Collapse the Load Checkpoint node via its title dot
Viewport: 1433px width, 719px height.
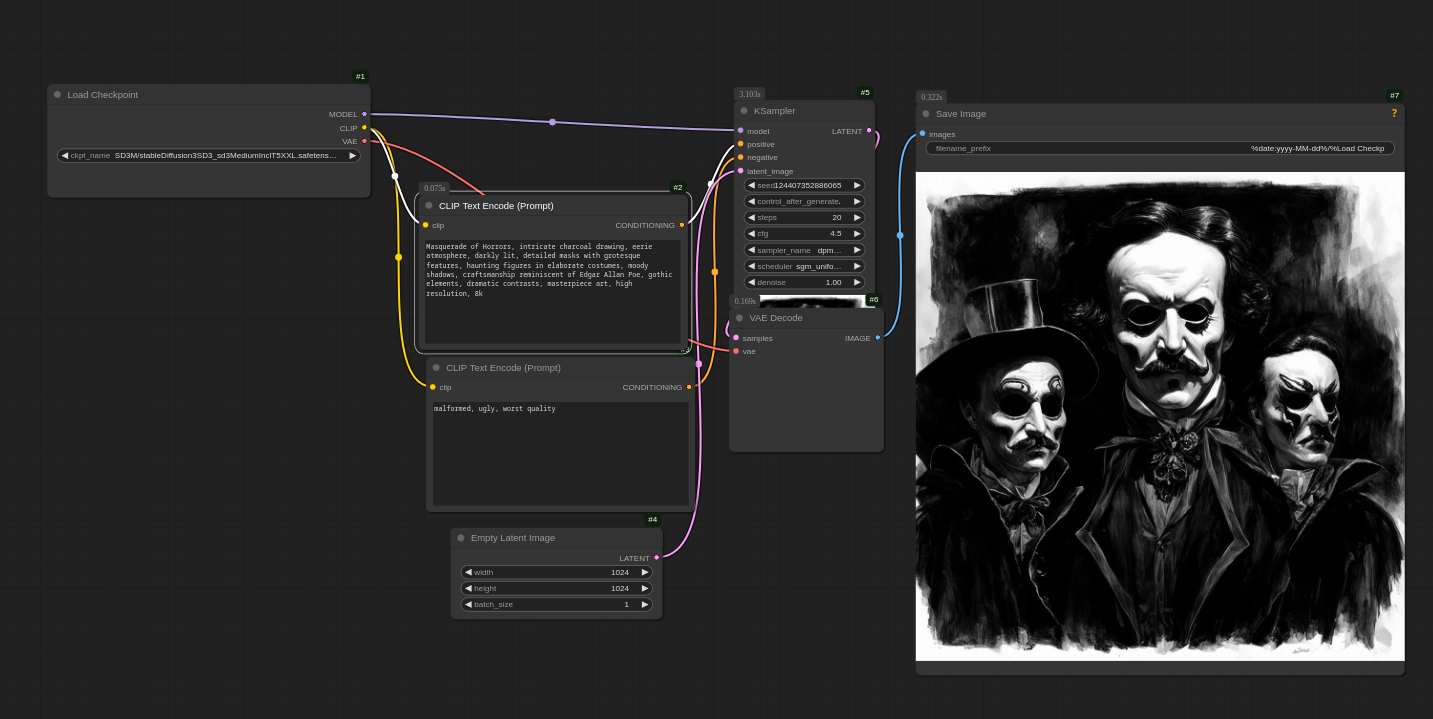click(x=58, y=95)
